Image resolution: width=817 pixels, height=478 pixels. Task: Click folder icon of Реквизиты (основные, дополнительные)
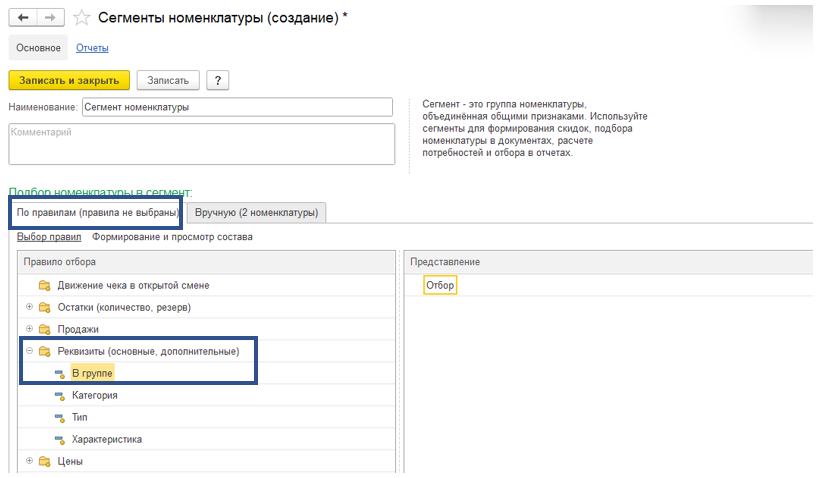click(44, 351)
